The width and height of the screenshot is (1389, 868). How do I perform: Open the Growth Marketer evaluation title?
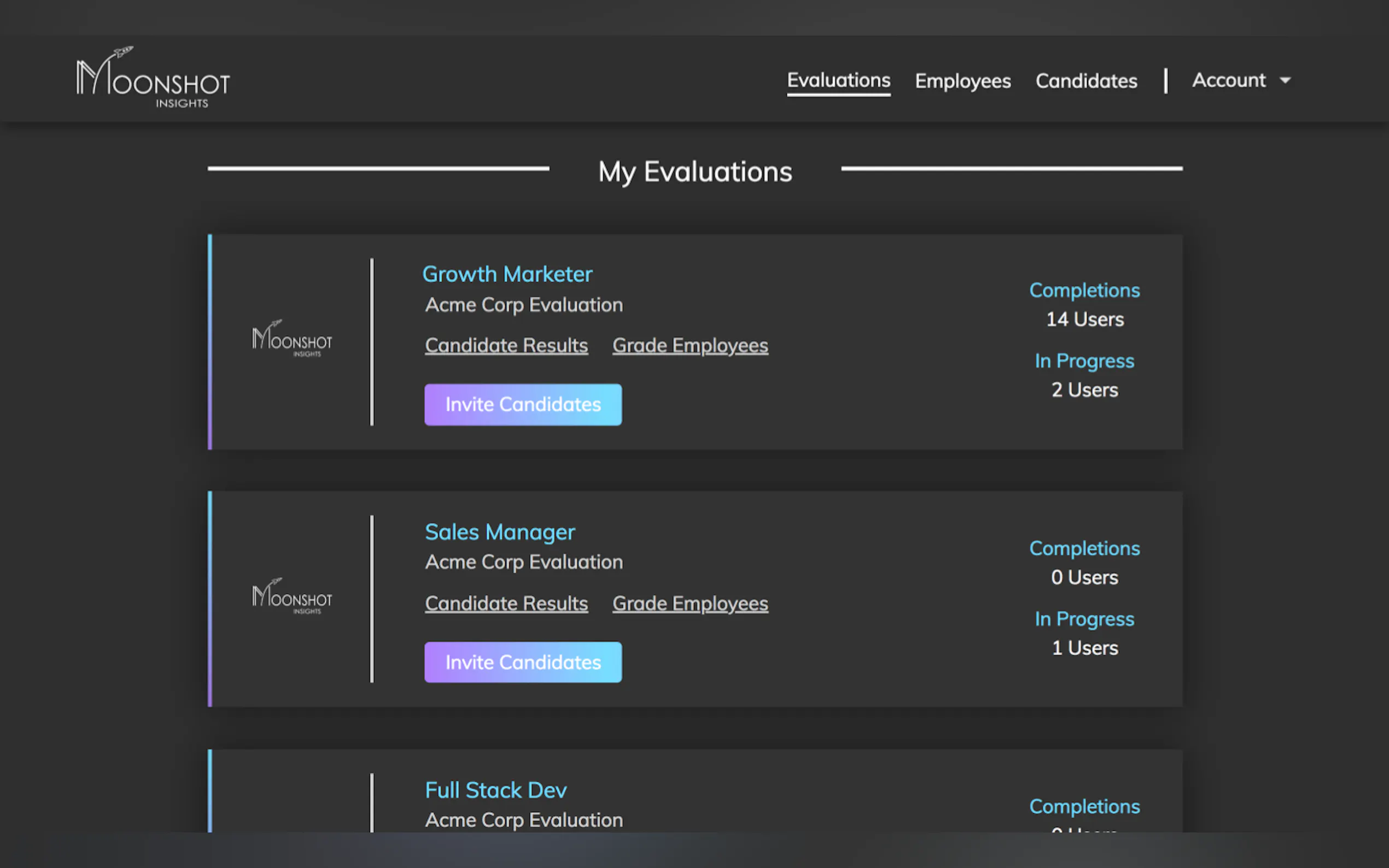507,274
